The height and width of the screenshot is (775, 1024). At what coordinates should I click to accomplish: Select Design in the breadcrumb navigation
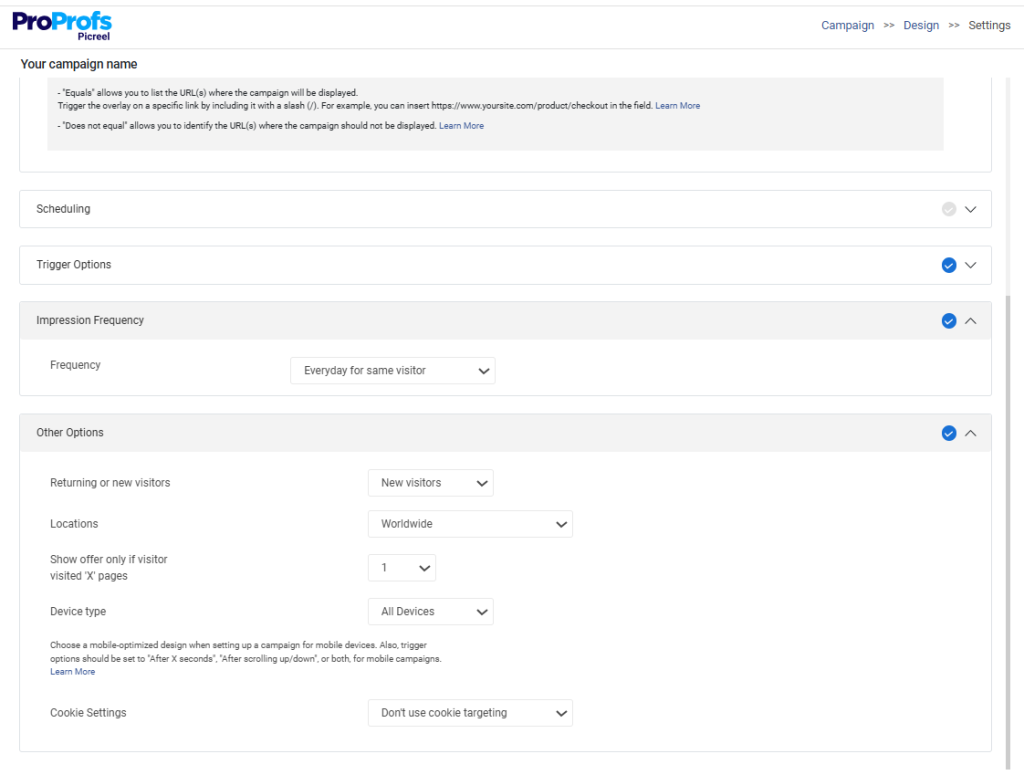click(921, 24)
